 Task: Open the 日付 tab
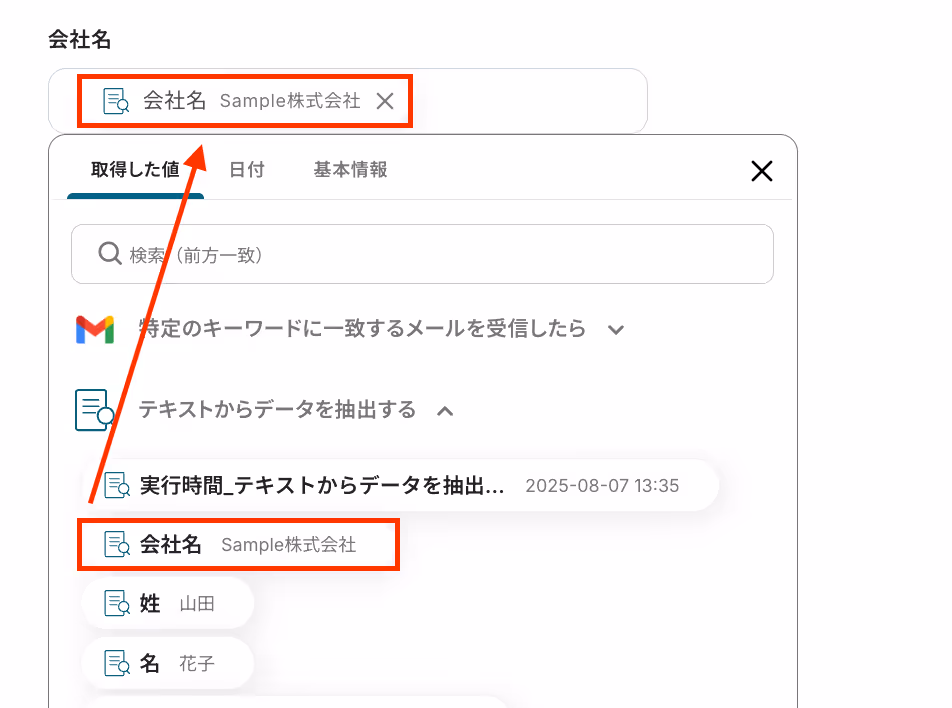point(246,169)
